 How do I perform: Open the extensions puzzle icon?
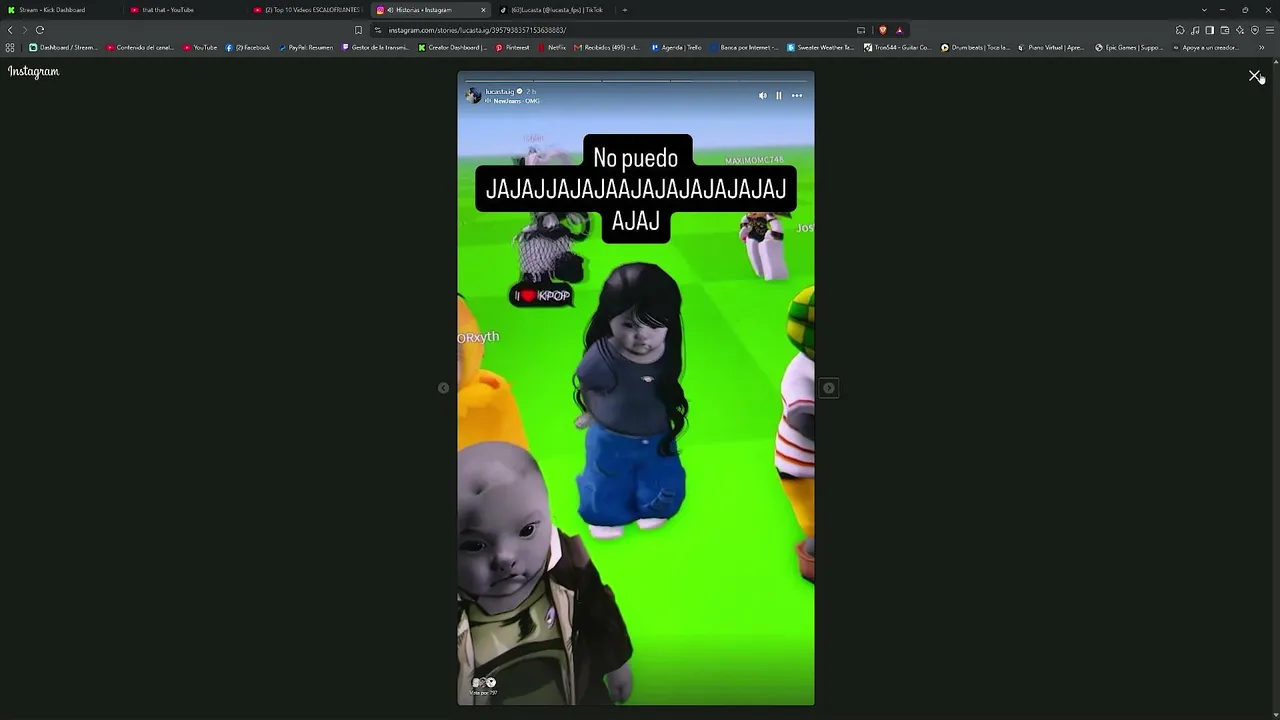[x=1180, y=30]
